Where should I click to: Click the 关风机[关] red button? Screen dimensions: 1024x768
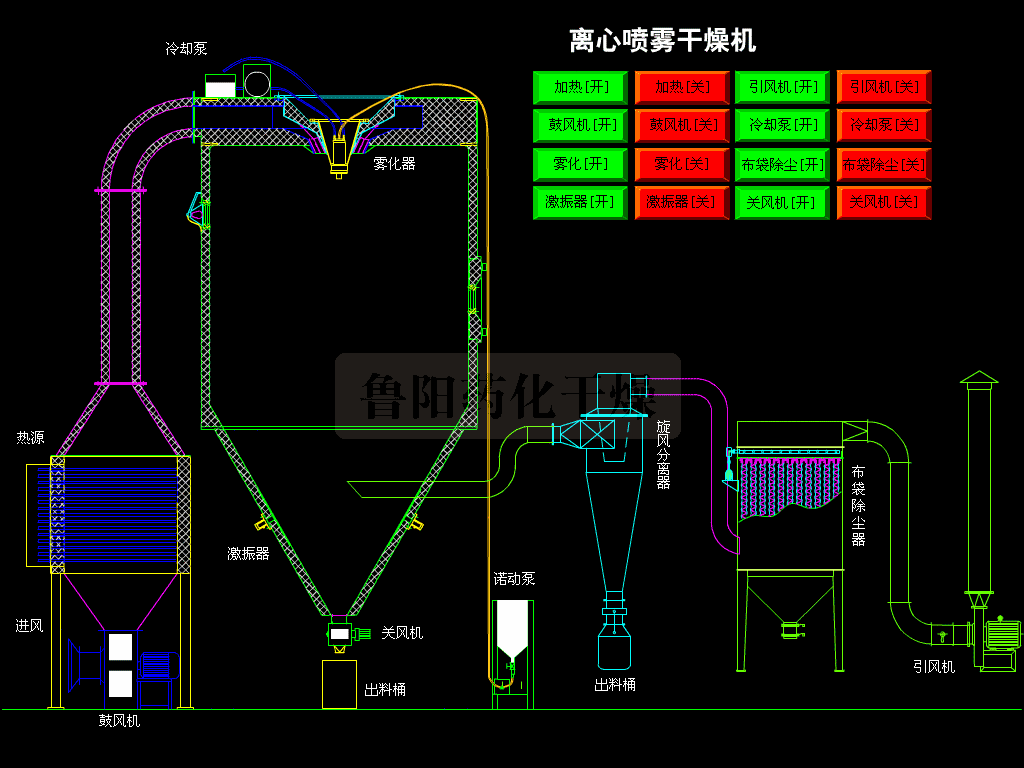(x=884, y=202)
